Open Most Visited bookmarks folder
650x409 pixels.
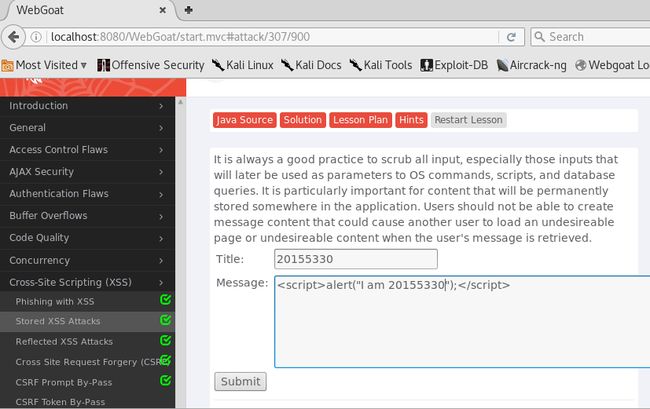(44, 65)
